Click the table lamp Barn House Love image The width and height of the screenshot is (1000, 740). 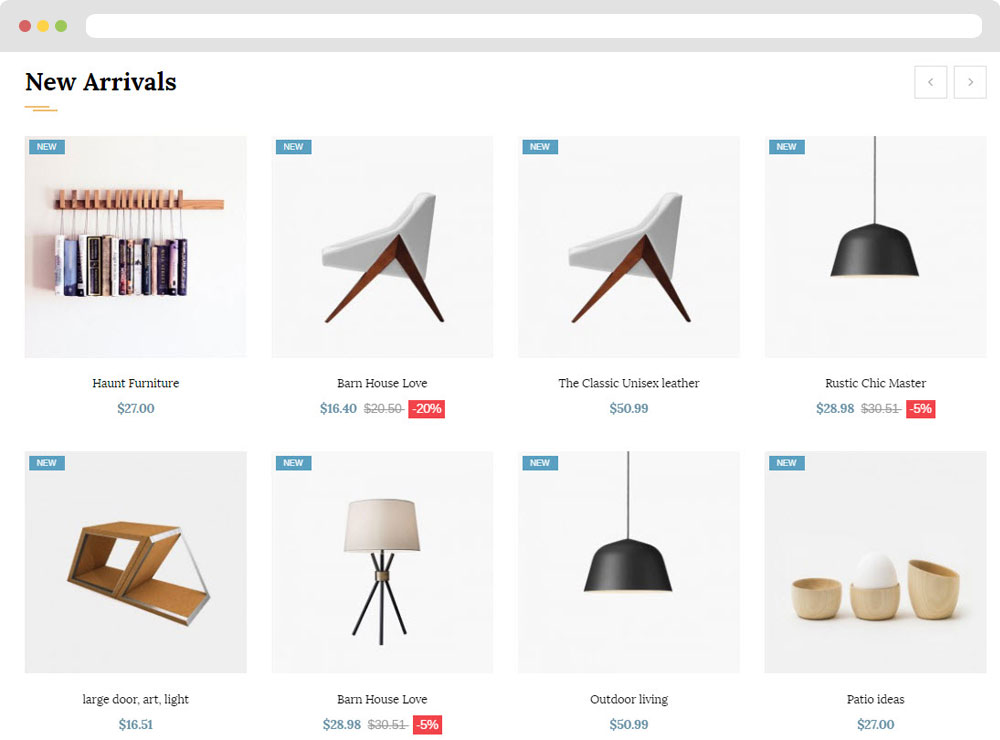(x=382, y=562)
